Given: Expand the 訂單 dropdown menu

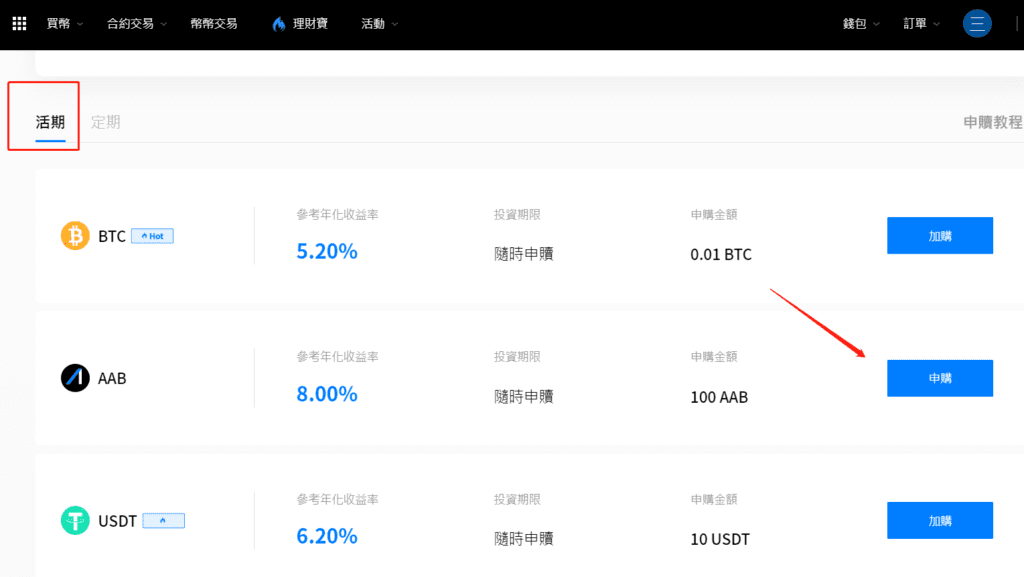Looking at the screenshot, I should point(921,23).
